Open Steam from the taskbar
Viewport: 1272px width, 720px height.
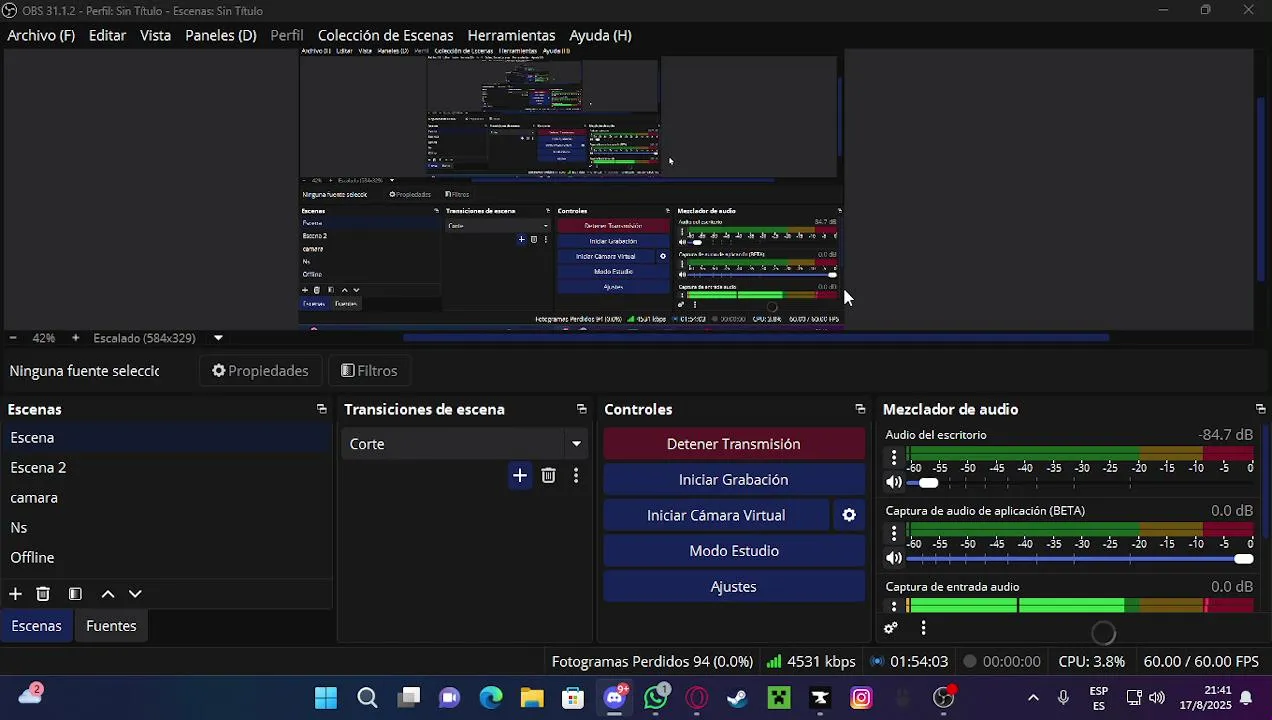[737, 698]
